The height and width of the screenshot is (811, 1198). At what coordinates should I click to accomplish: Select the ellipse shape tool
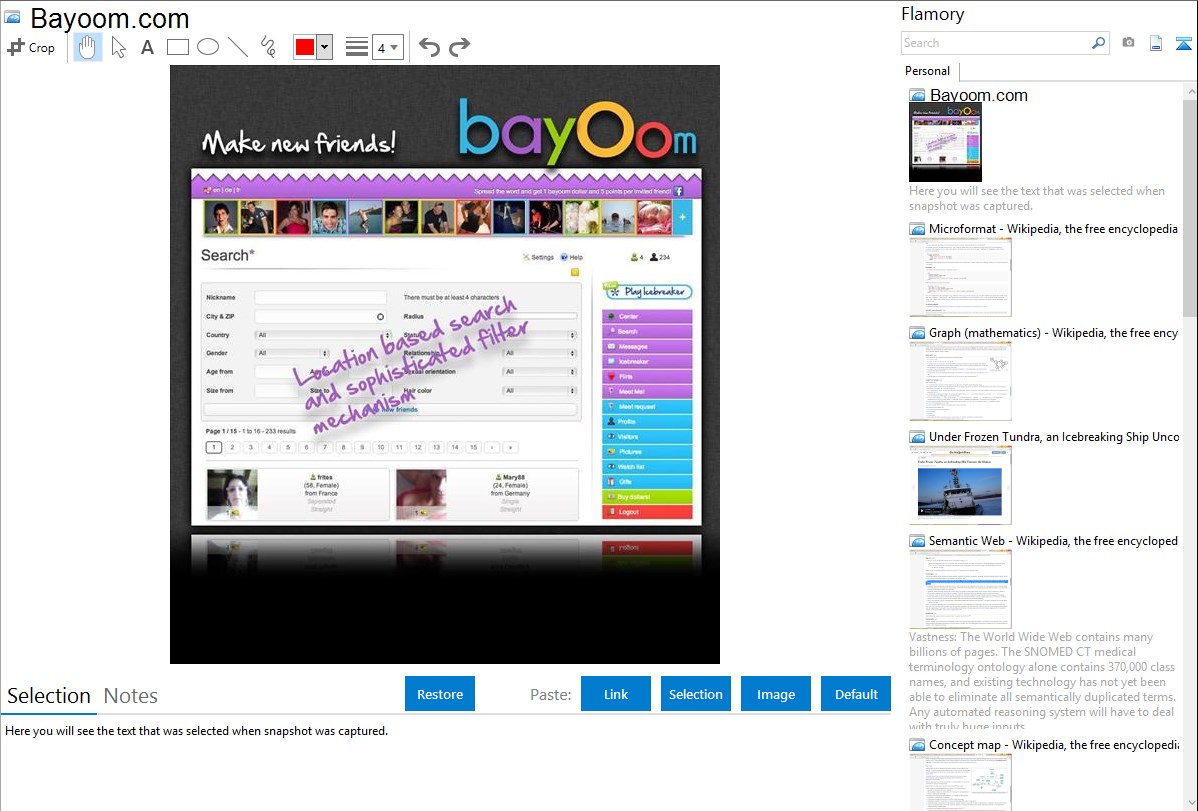click(207, 47)
